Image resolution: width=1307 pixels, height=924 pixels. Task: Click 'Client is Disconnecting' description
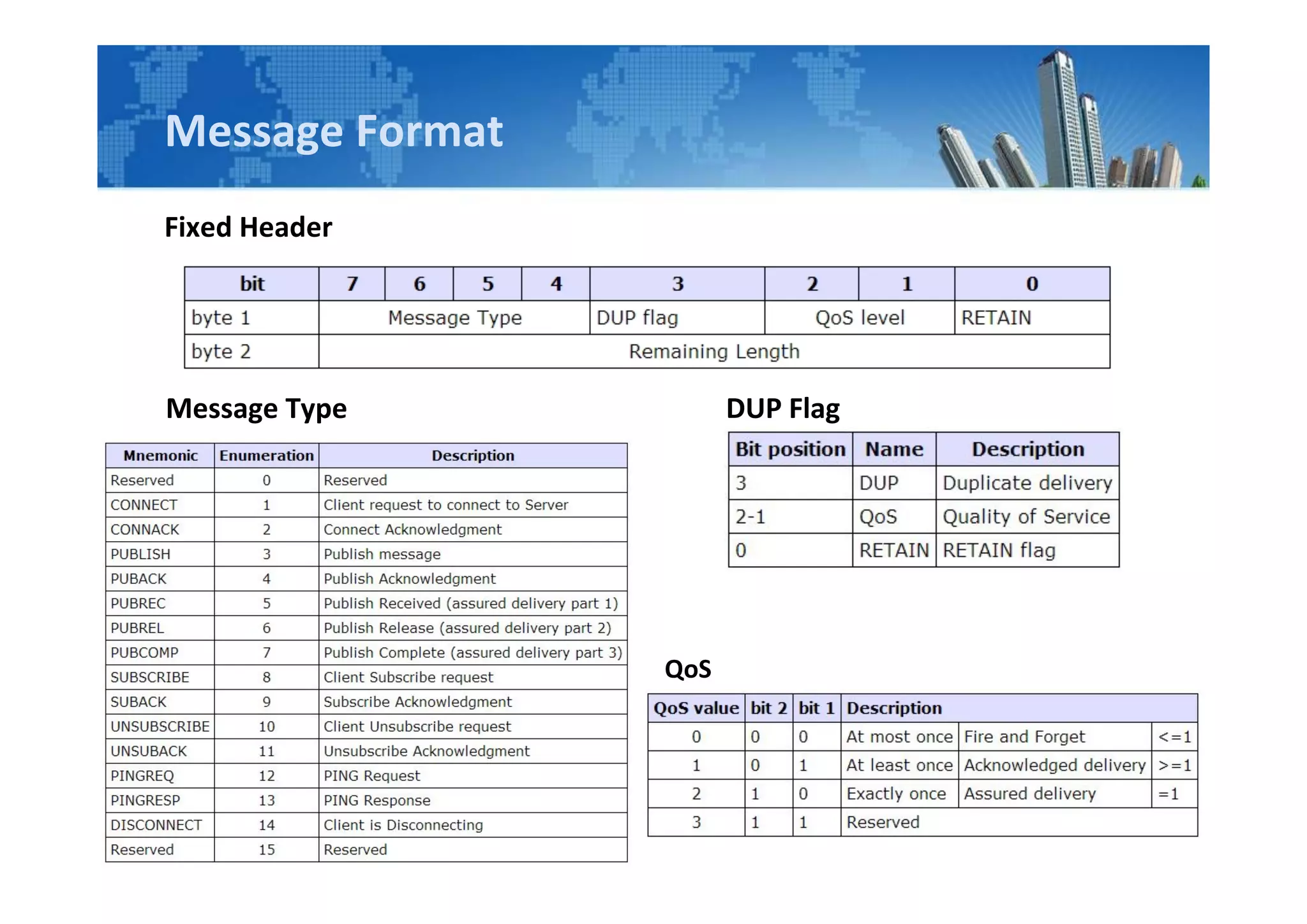[x=473, y=825]
